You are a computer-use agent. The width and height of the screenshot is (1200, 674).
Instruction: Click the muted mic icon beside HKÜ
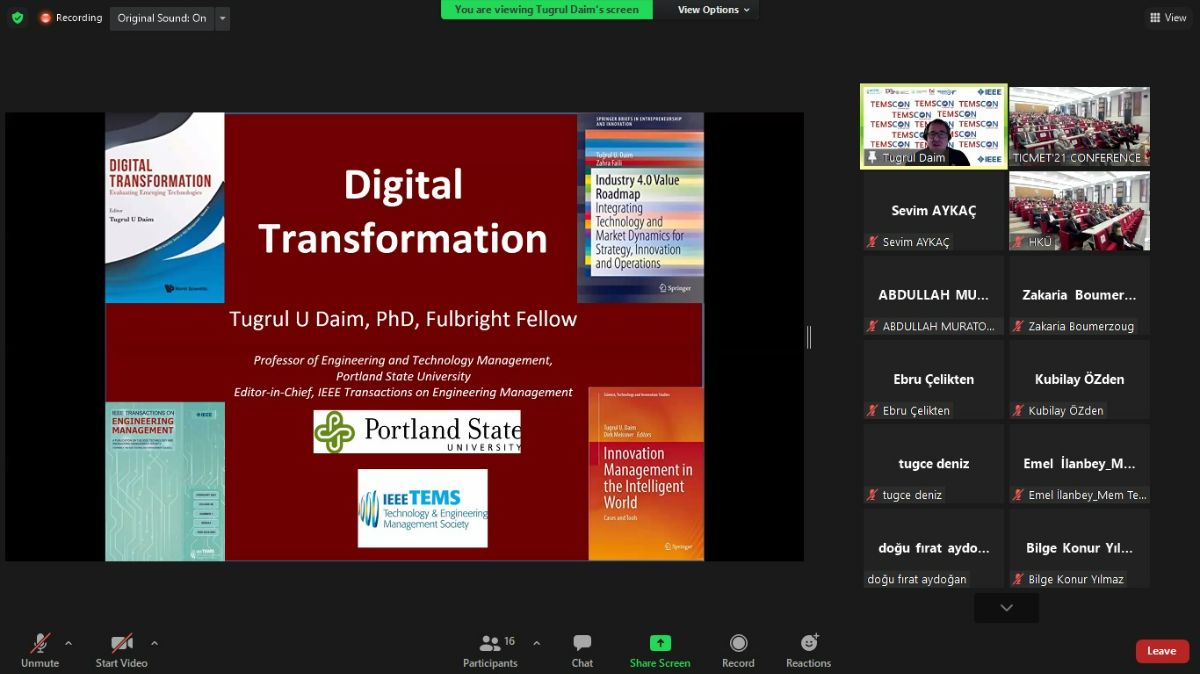(1018, 242)
